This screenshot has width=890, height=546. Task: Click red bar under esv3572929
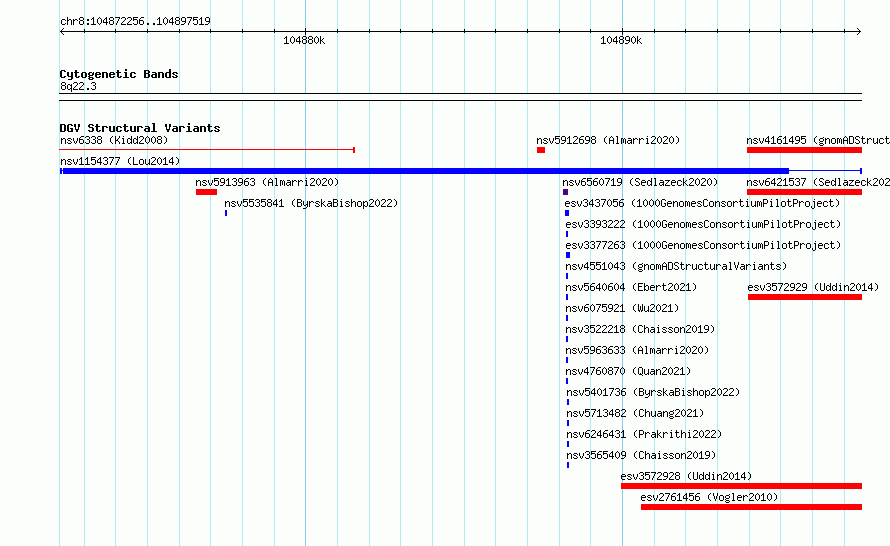tap(805, 297)
